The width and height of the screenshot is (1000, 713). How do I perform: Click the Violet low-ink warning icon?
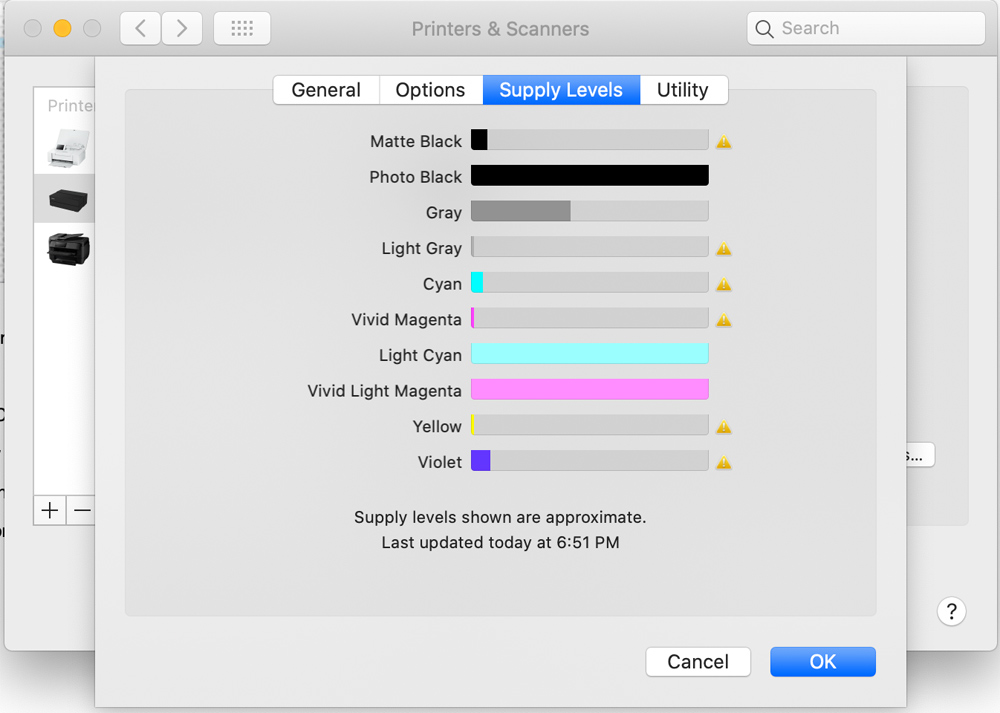[724, 463]
